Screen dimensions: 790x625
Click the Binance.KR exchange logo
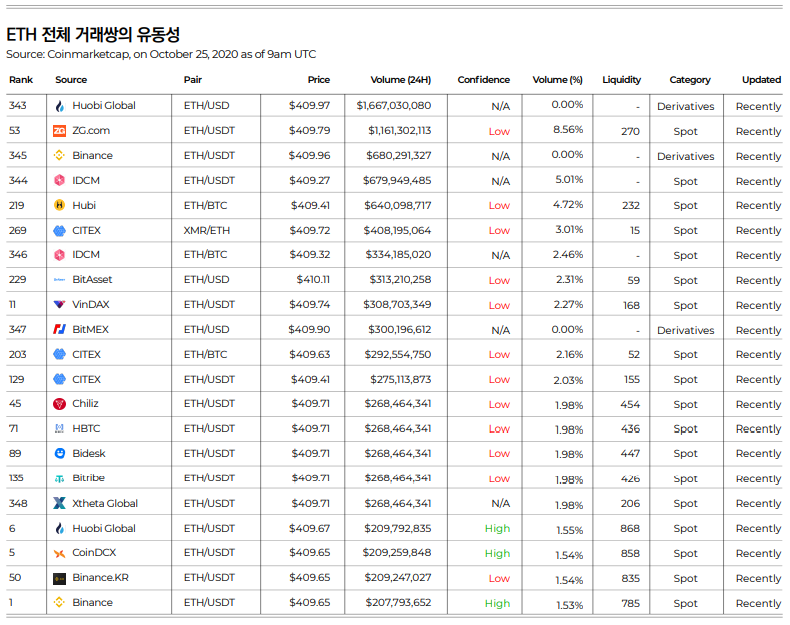click(59, 579)
